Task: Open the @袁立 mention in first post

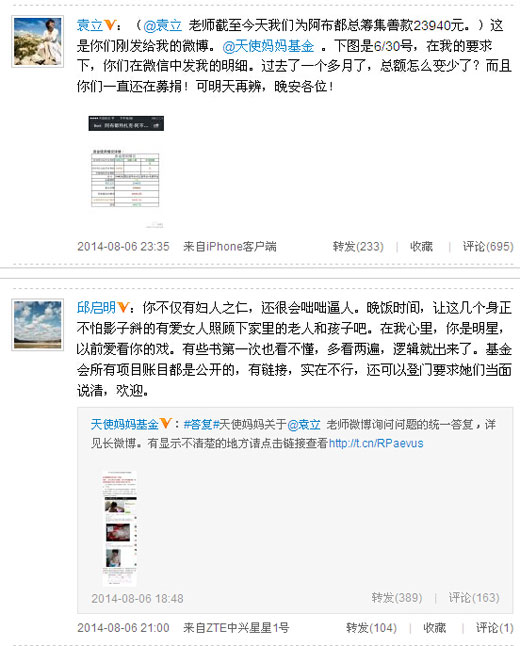Action: pos(162,26)
